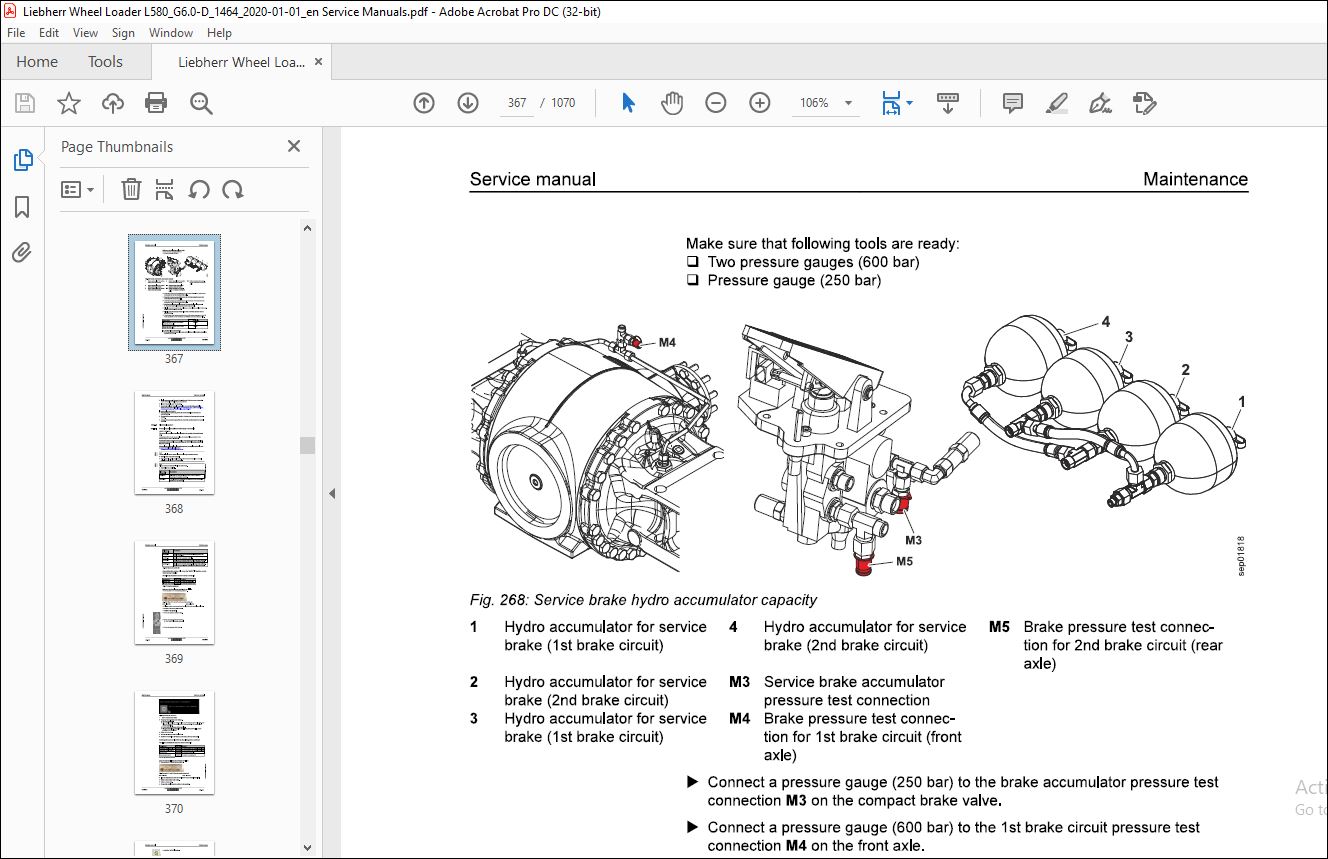Click the M4 label in the diagram
Image resolution: width=1328 pixels, height=859 pixels.
click(667, 342)
